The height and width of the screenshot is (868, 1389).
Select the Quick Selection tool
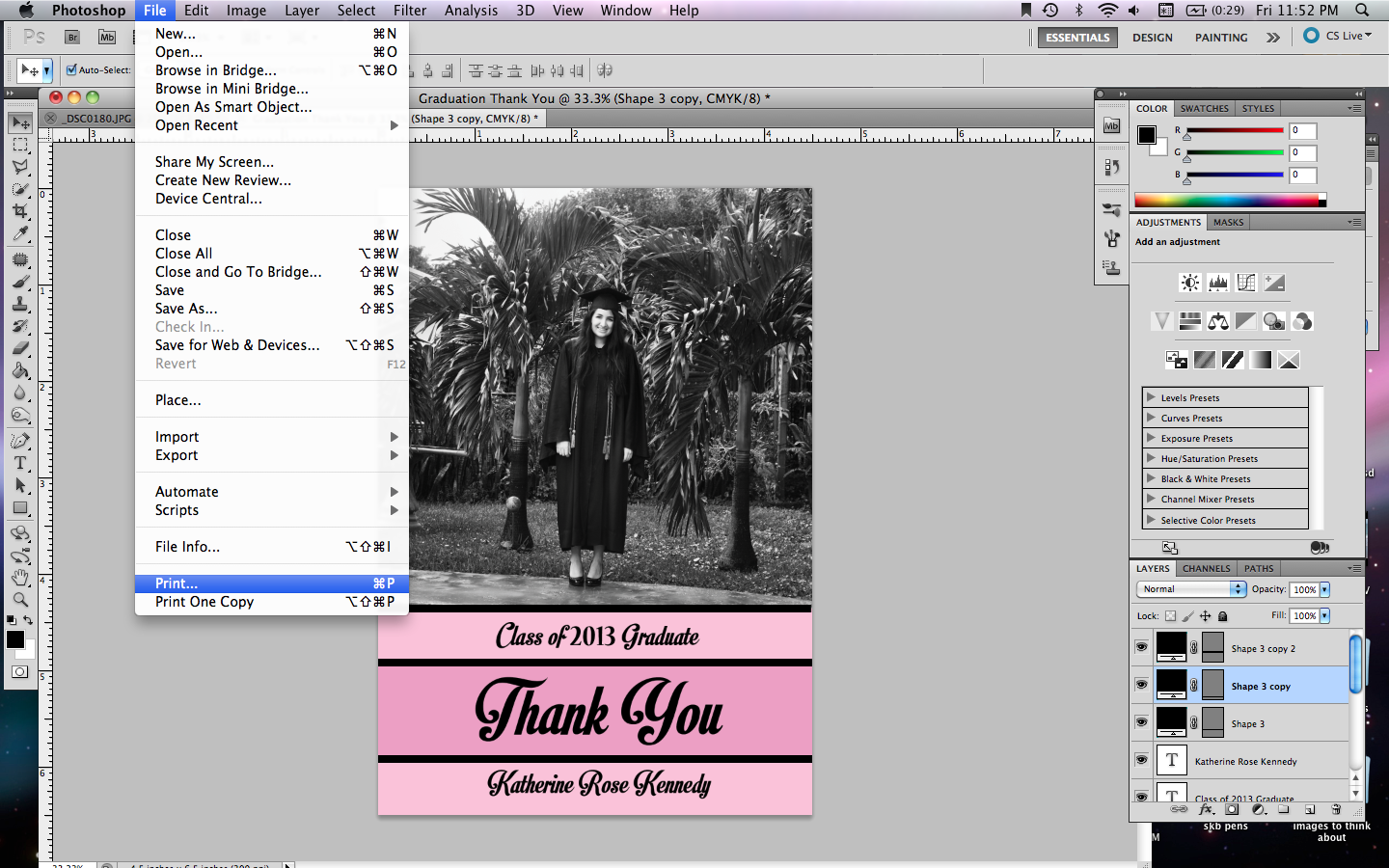20,189
